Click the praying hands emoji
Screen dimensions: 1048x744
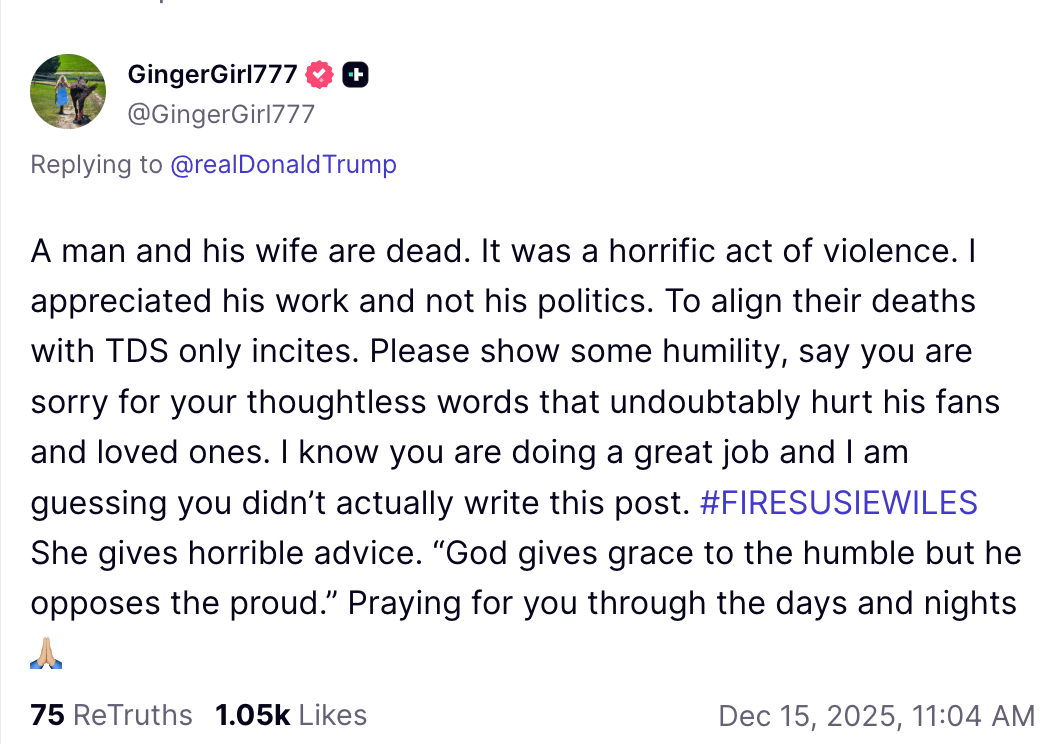pos(47,656)
